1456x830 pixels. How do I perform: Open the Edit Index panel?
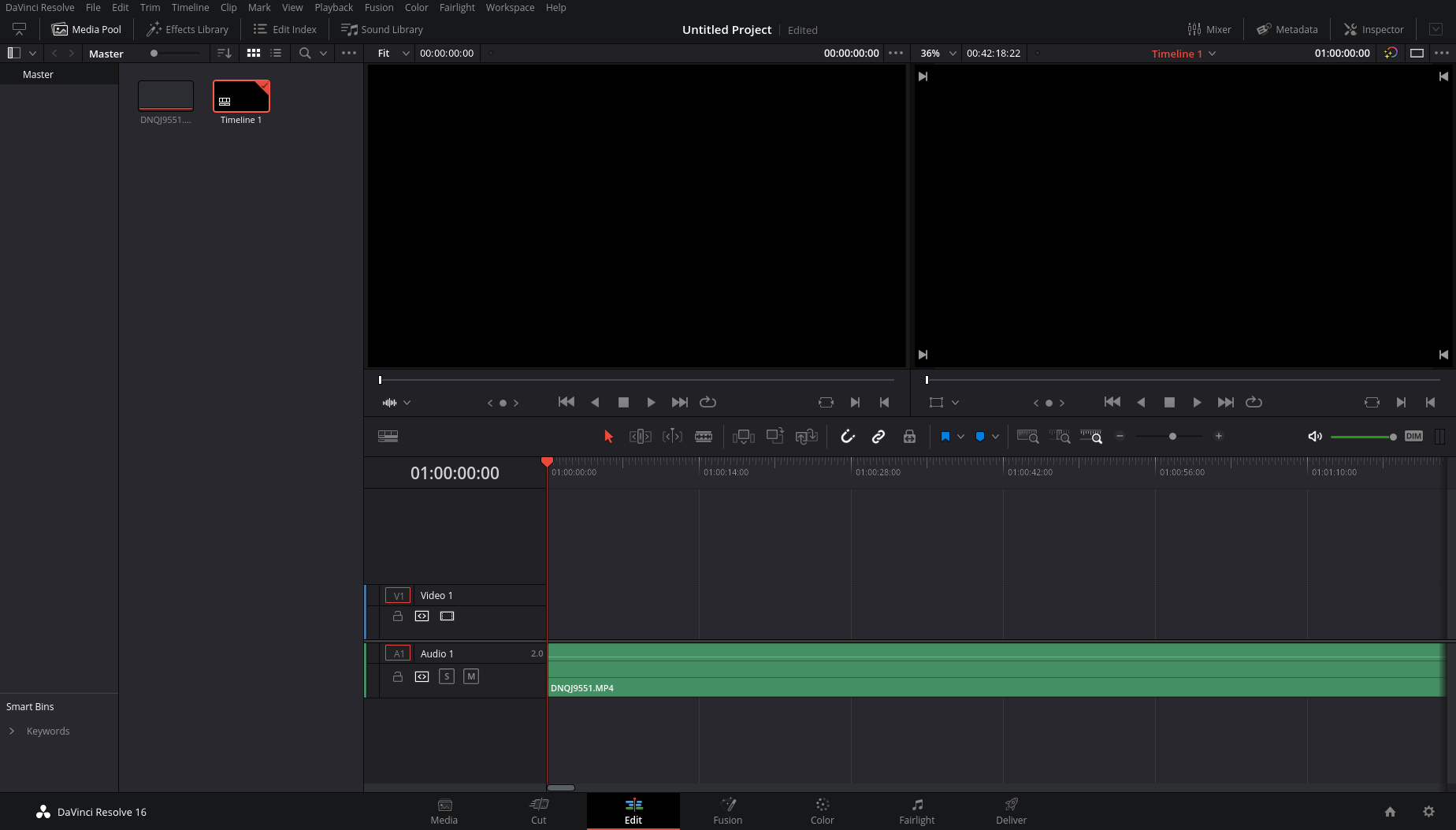click(x=284, y=29)
